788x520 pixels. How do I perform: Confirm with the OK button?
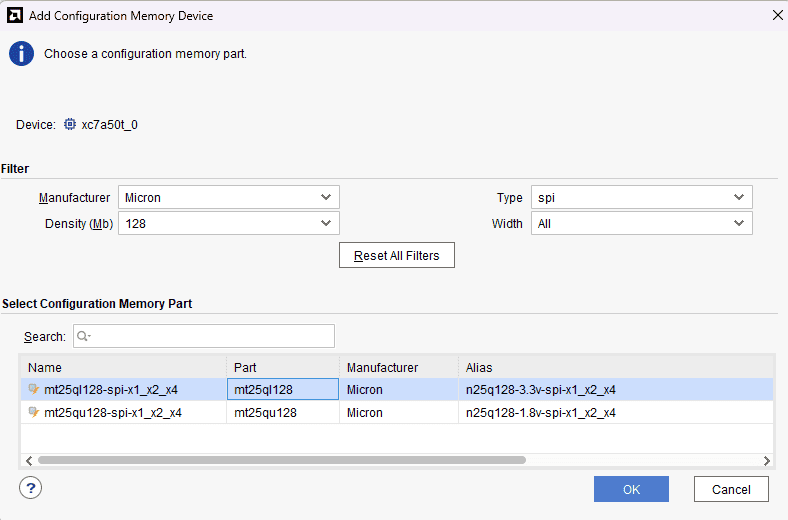click(631, 489)
